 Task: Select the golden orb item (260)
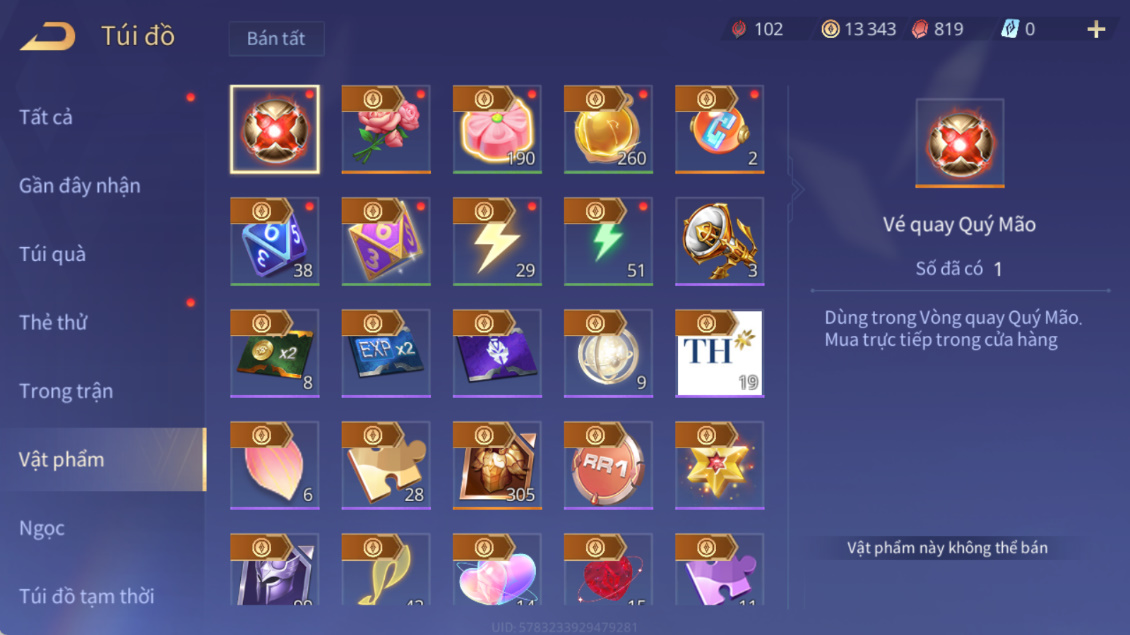click(608, 130)
